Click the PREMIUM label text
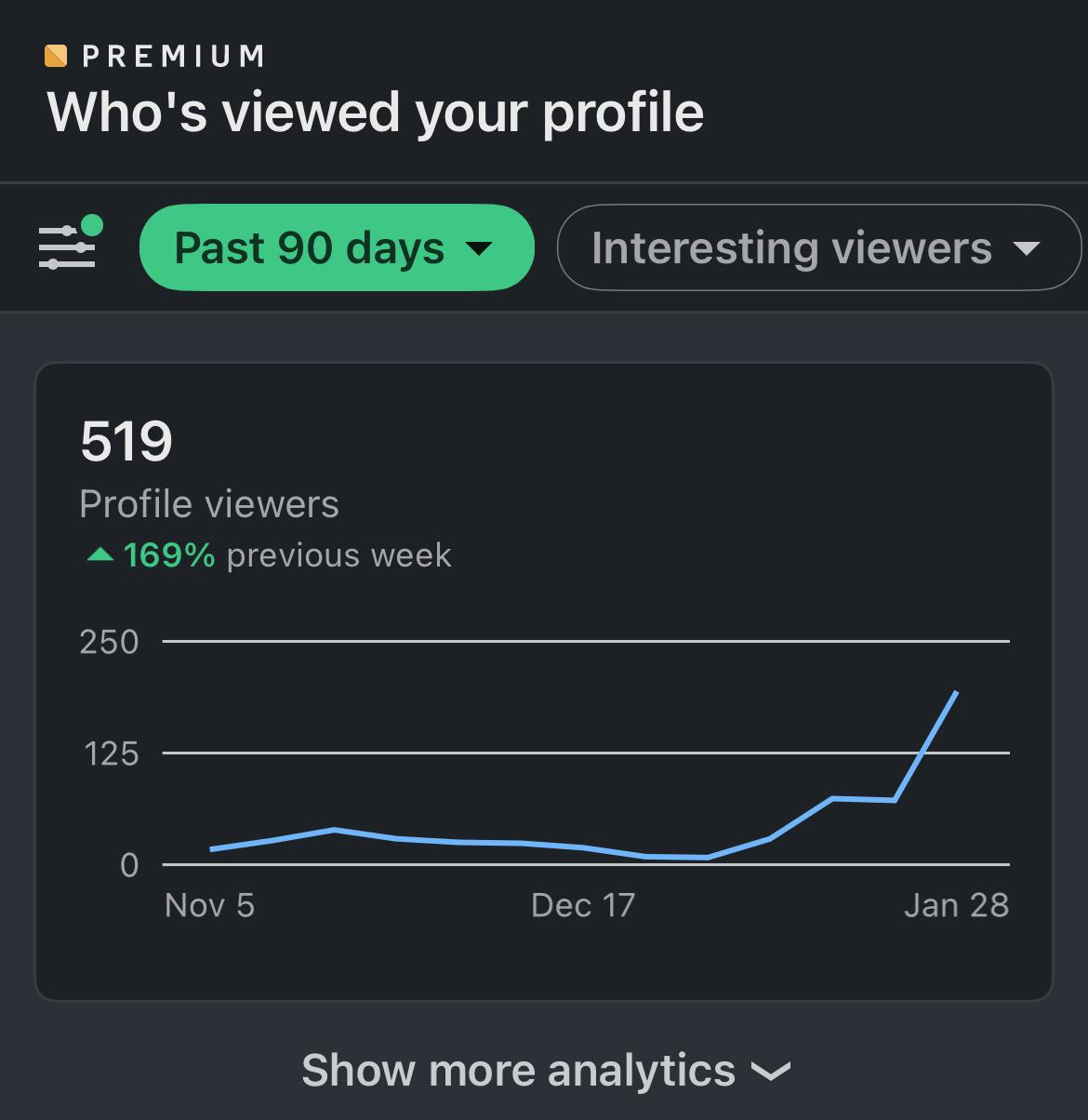 tap(174, 56)
